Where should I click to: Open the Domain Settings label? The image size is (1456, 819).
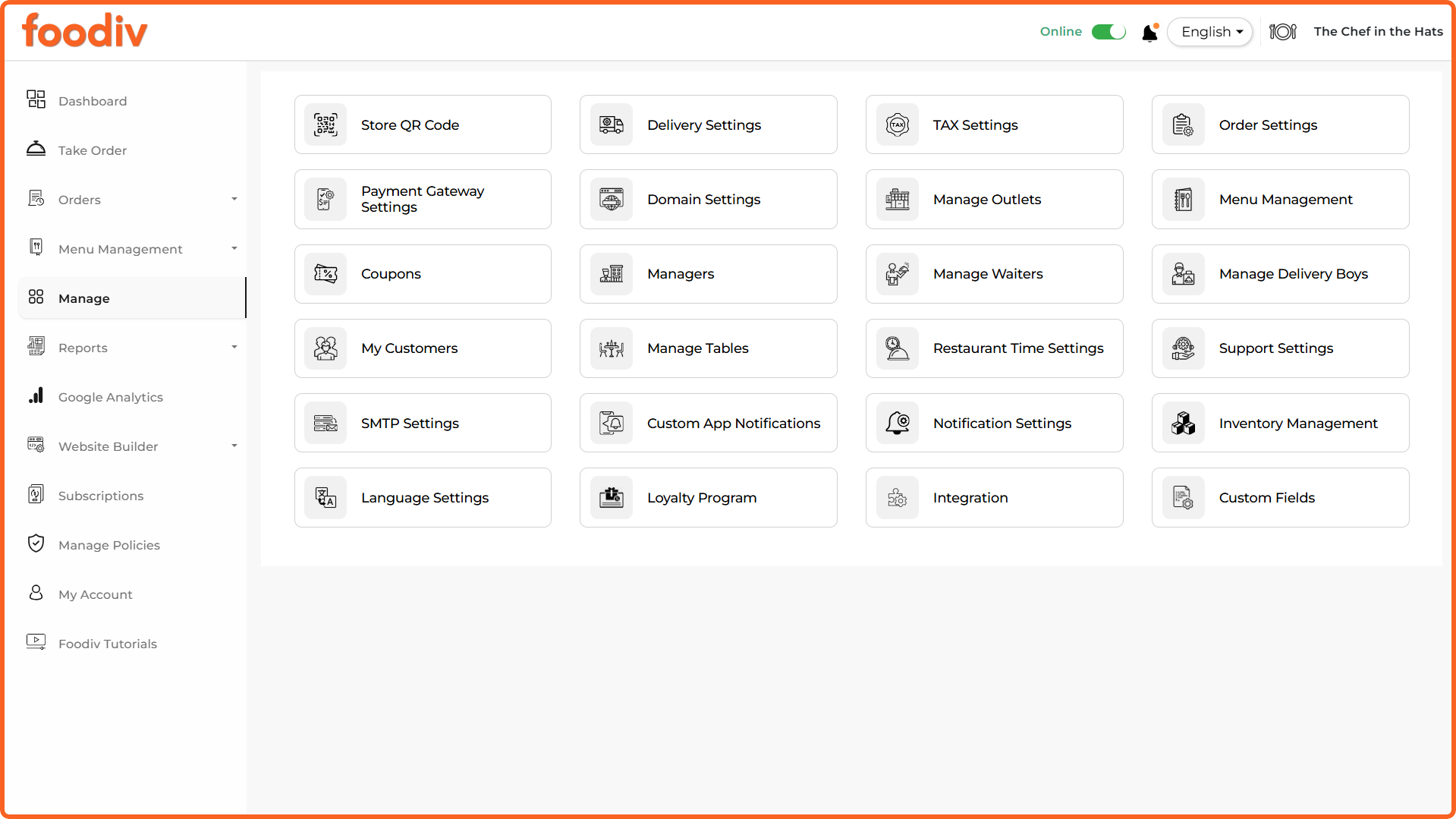[703, 200]
